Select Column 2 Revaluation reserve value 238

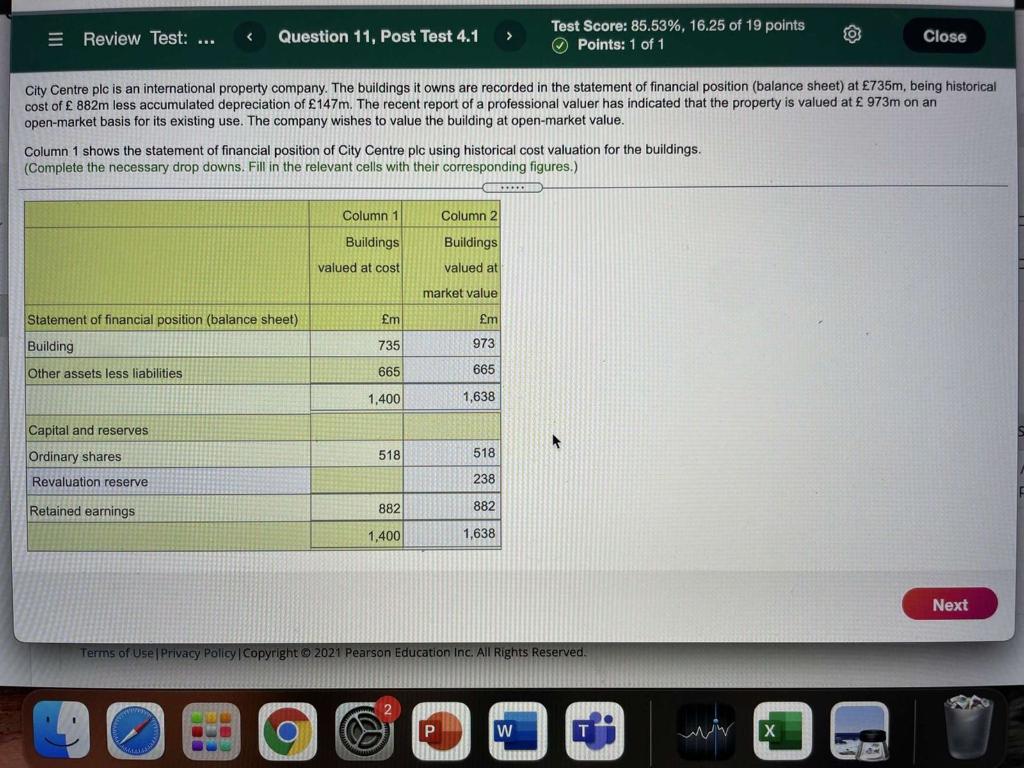452,479
